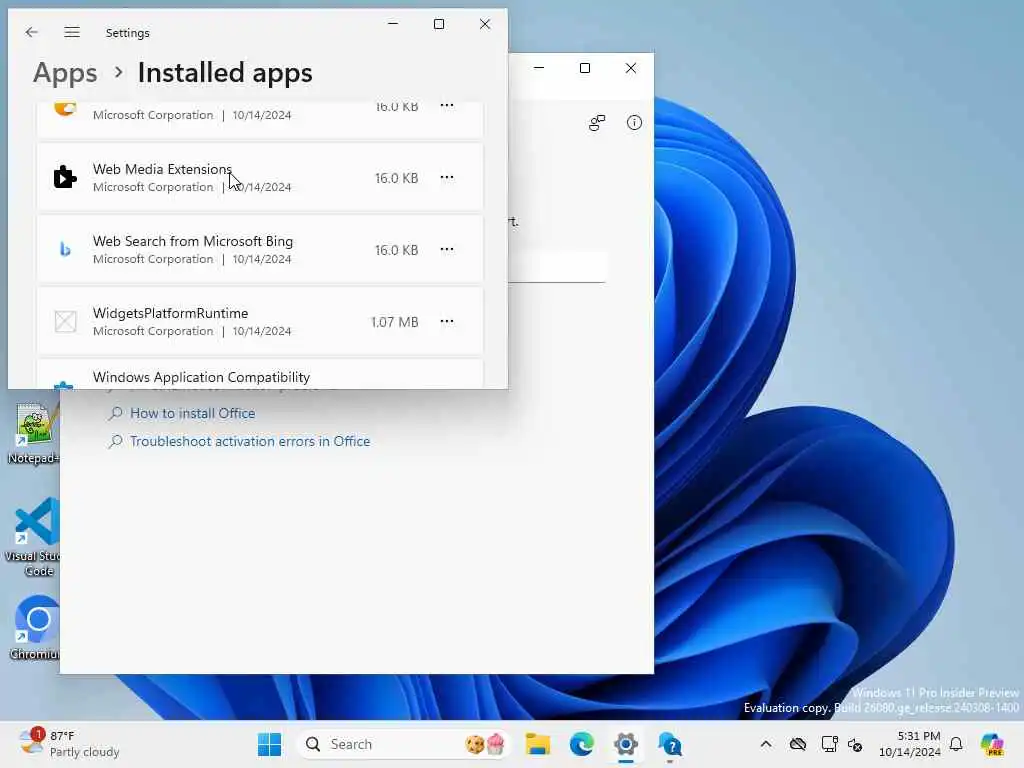Click the feedback icon in Get Help window
Screen dimensions: 1024x768
point(597,123)
